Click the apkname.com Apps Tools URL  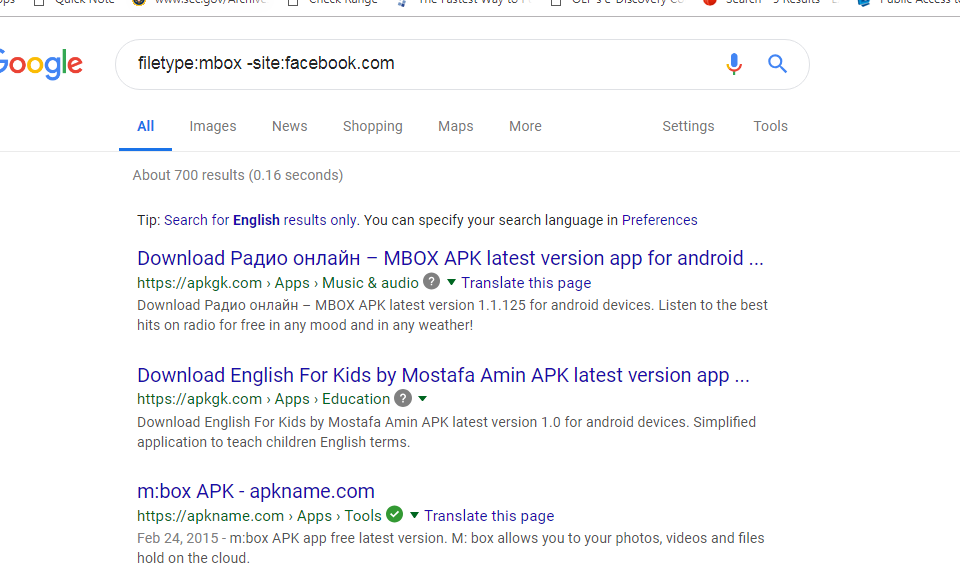click(259, 516)
